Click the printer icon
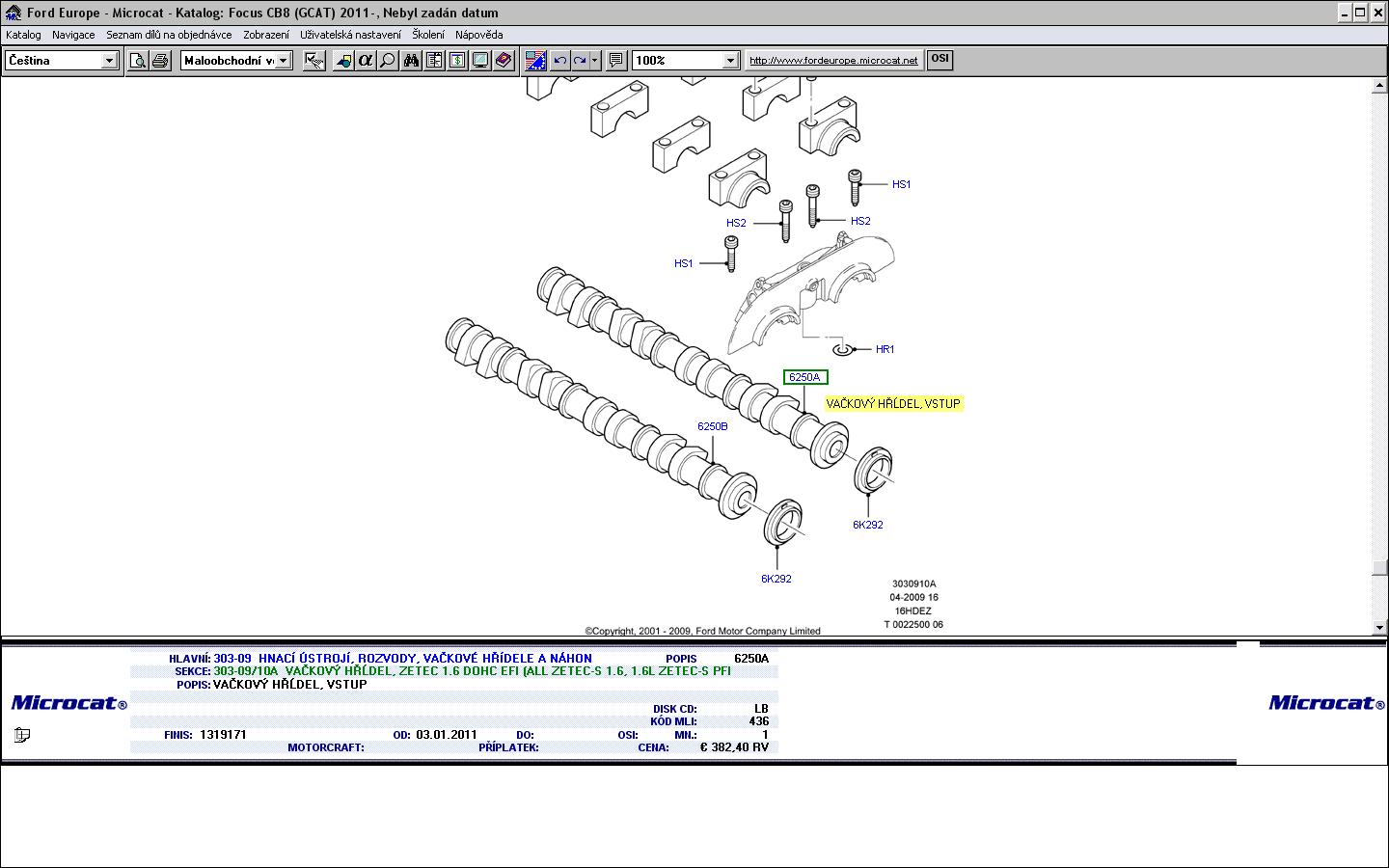The image size is (1389, 868). (160, 61)
